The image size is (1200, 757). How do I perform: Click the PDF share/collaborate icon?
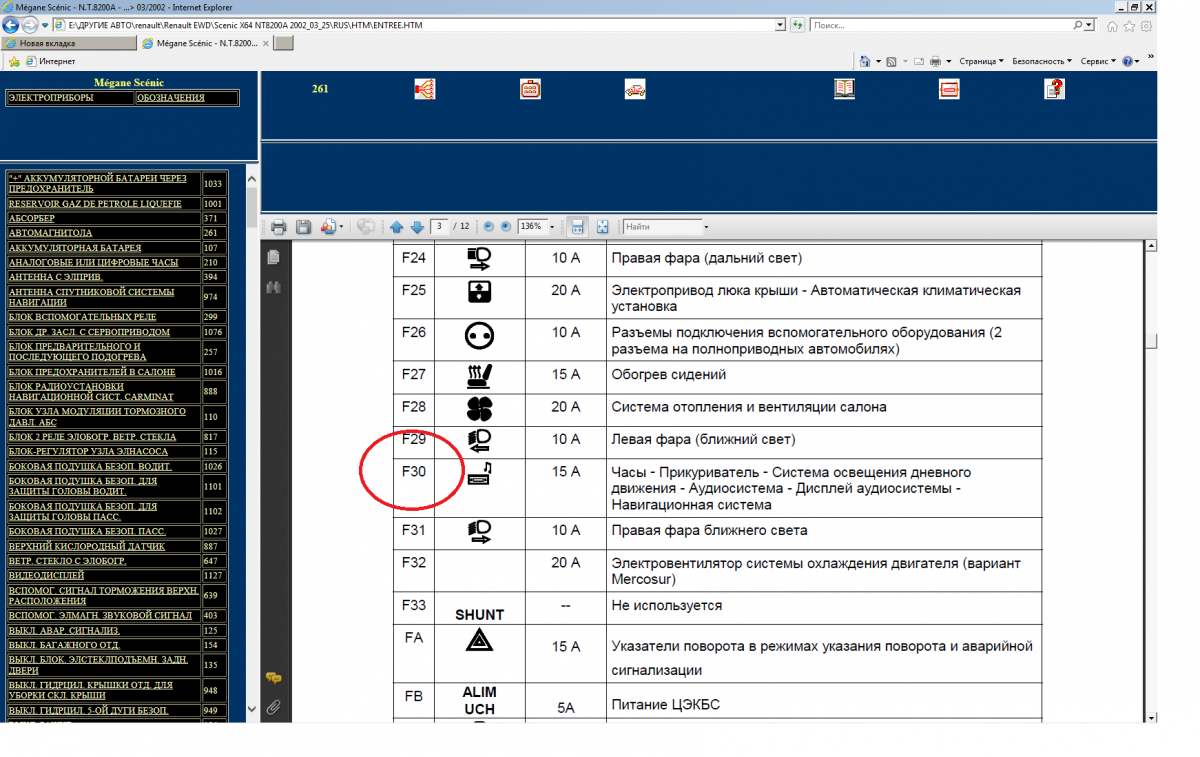click(x=328, y=227)
